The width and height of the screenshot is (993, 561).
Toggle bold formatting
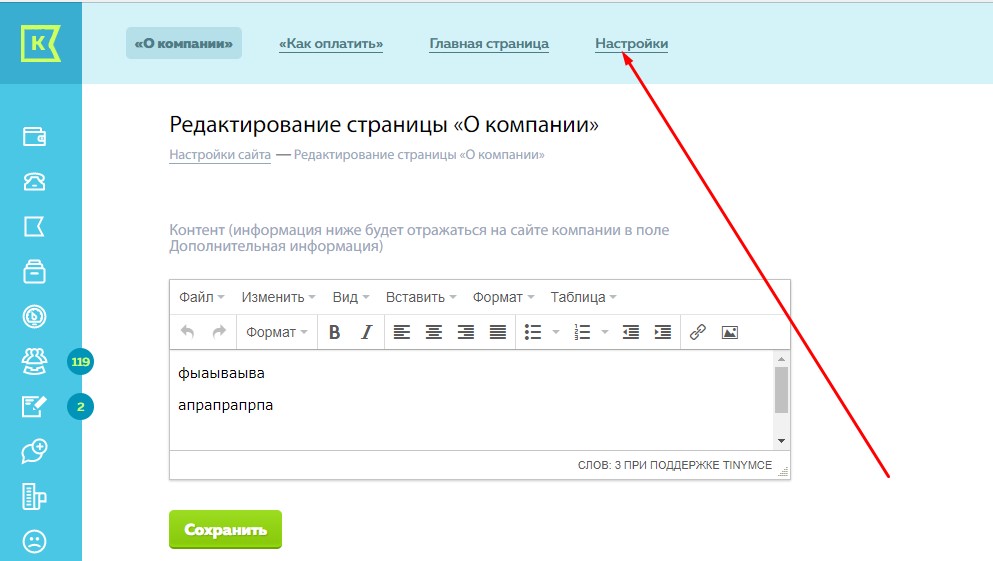pos(335,332)
